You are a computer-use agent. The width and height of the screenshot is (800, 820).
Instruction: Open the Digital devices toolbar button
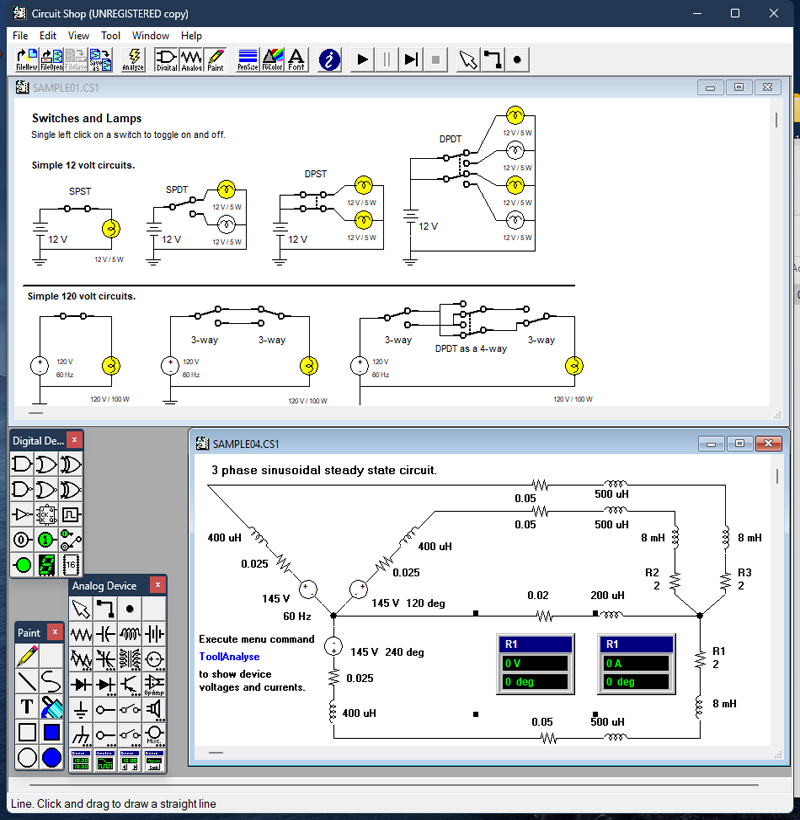[x=166, y=60]
